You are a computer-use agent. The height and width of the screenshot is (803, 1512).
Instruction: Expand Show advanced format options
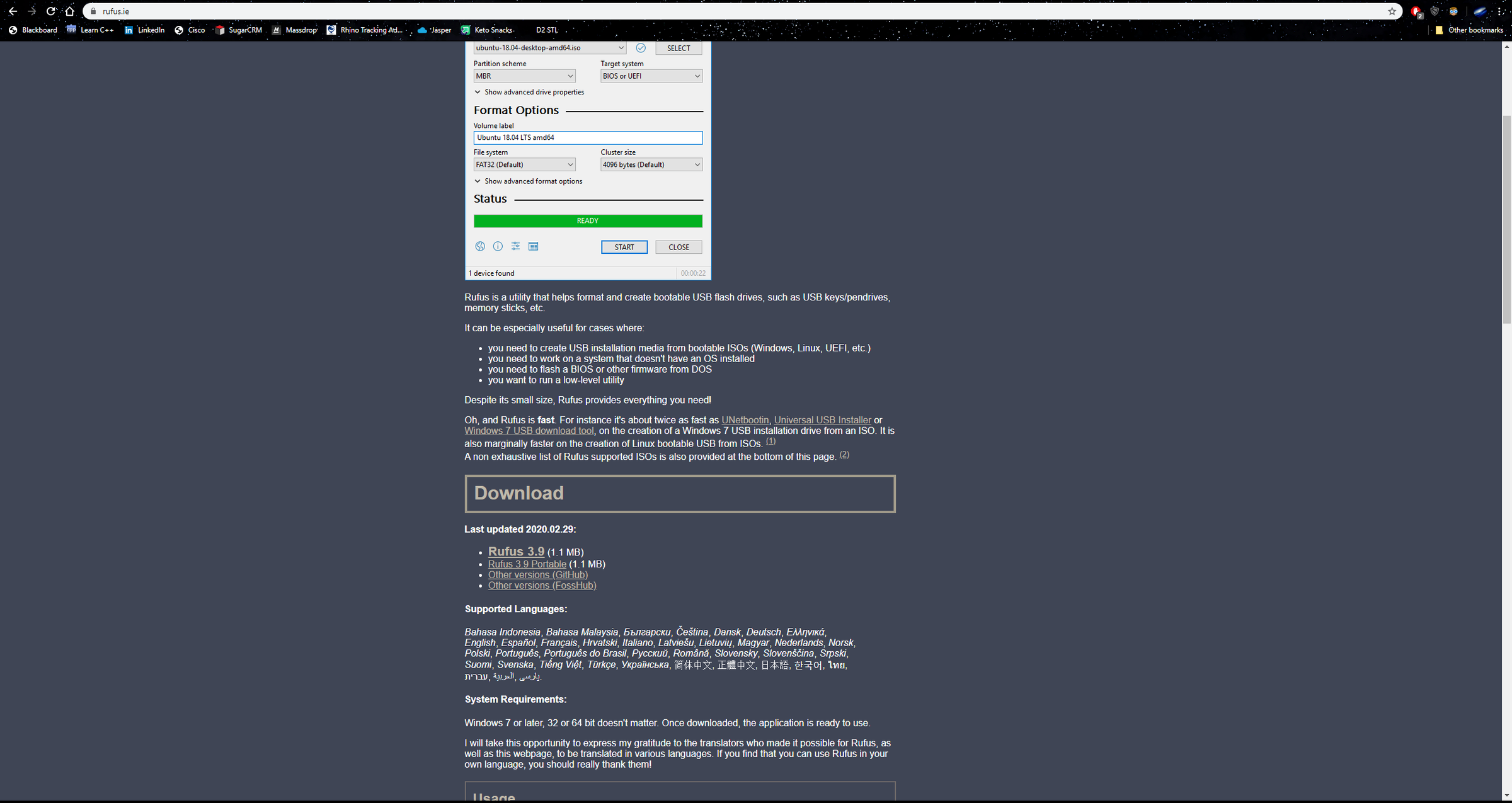coord(529,181)
